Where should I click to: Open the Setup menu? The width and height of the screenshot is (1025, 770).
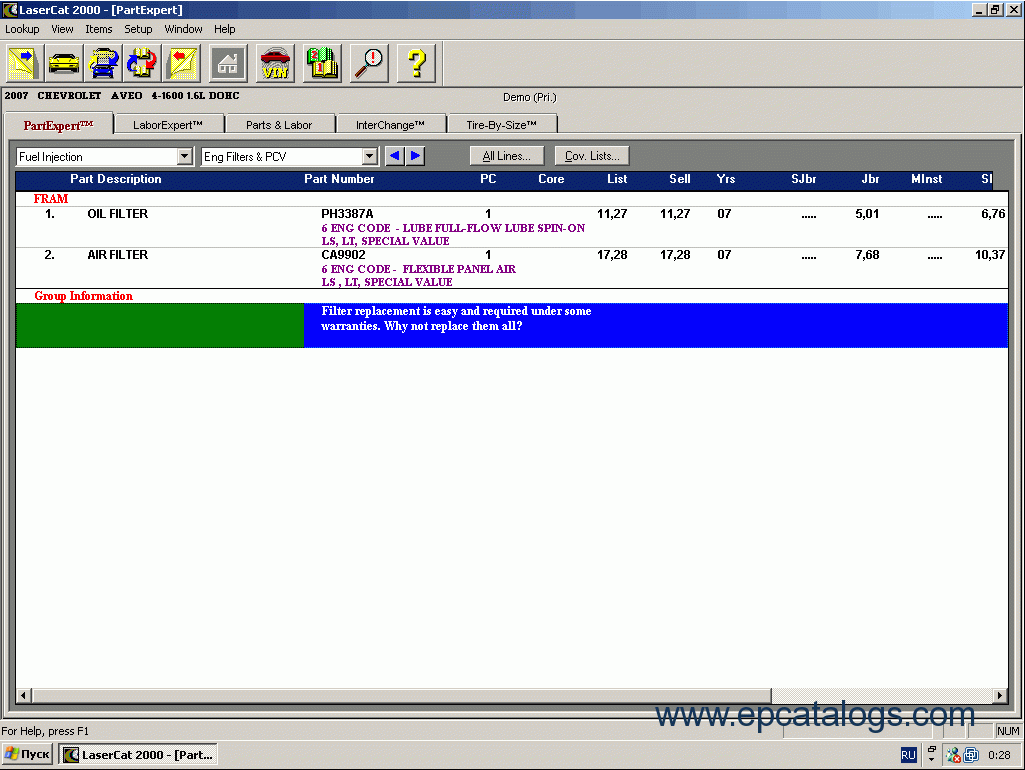[138, 29]
